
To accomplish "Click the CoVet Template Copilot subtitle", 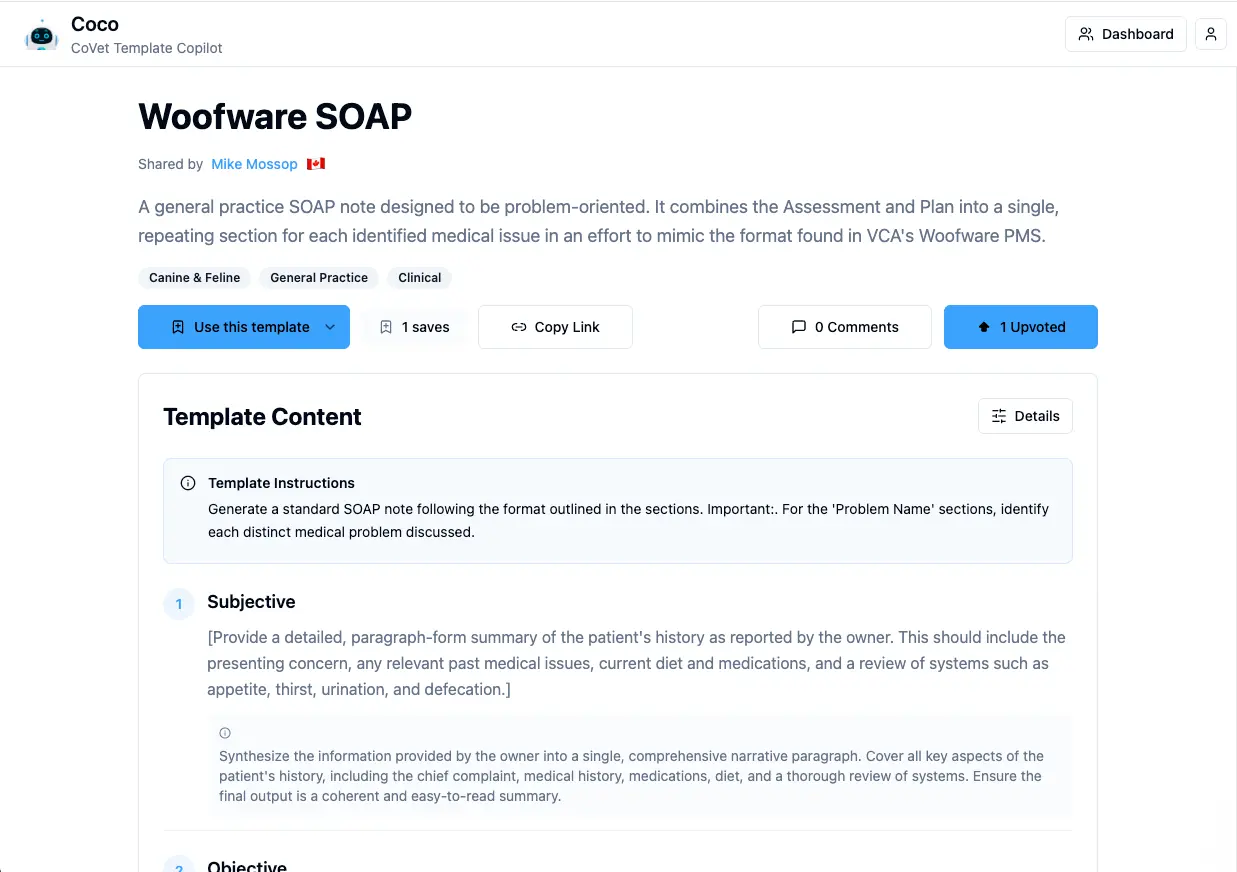I will [147, 48].
